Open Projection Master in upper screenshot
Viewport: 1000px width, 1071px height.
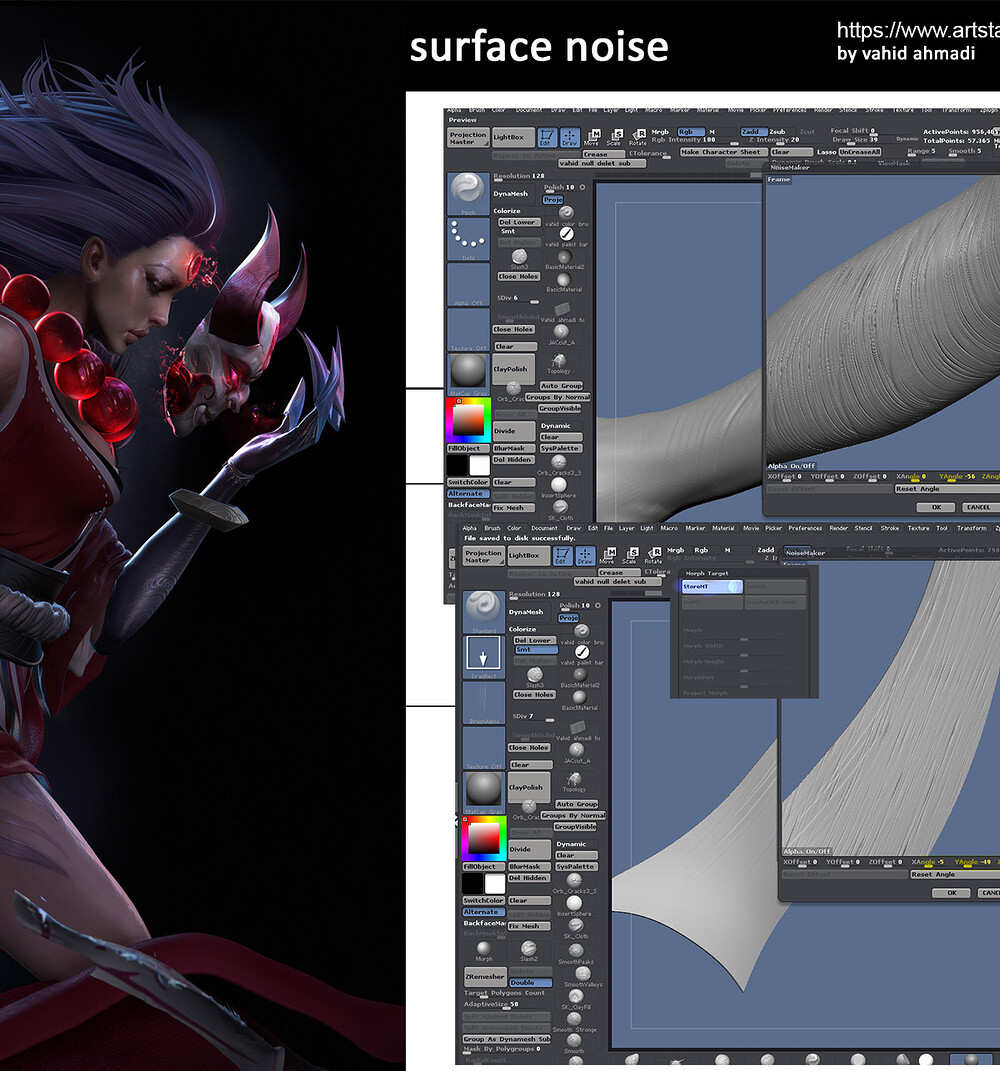click(x=468, y=137)
